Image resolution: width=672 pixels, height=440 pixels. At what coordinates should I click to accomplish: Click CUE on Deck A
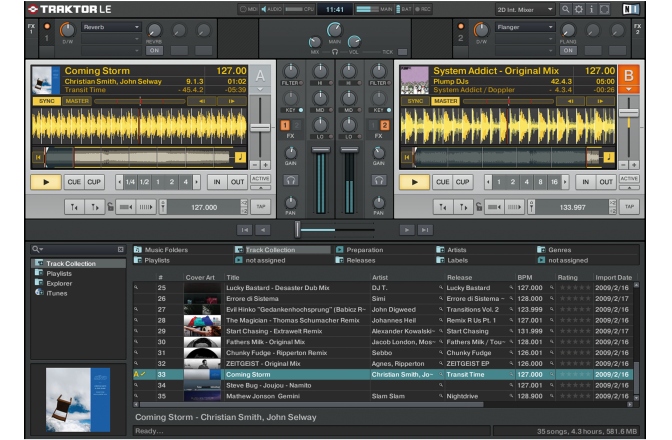[x=74, y=182]
